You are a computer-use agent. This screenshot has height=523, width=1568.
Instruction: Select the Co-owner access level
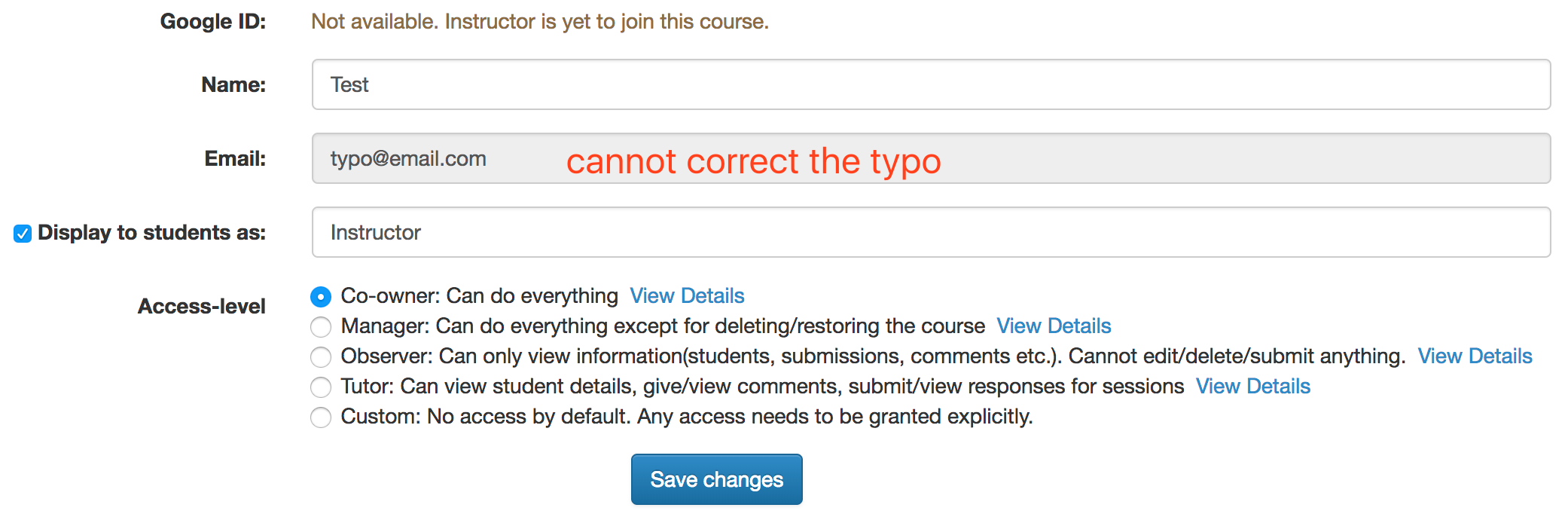point(321,297)
